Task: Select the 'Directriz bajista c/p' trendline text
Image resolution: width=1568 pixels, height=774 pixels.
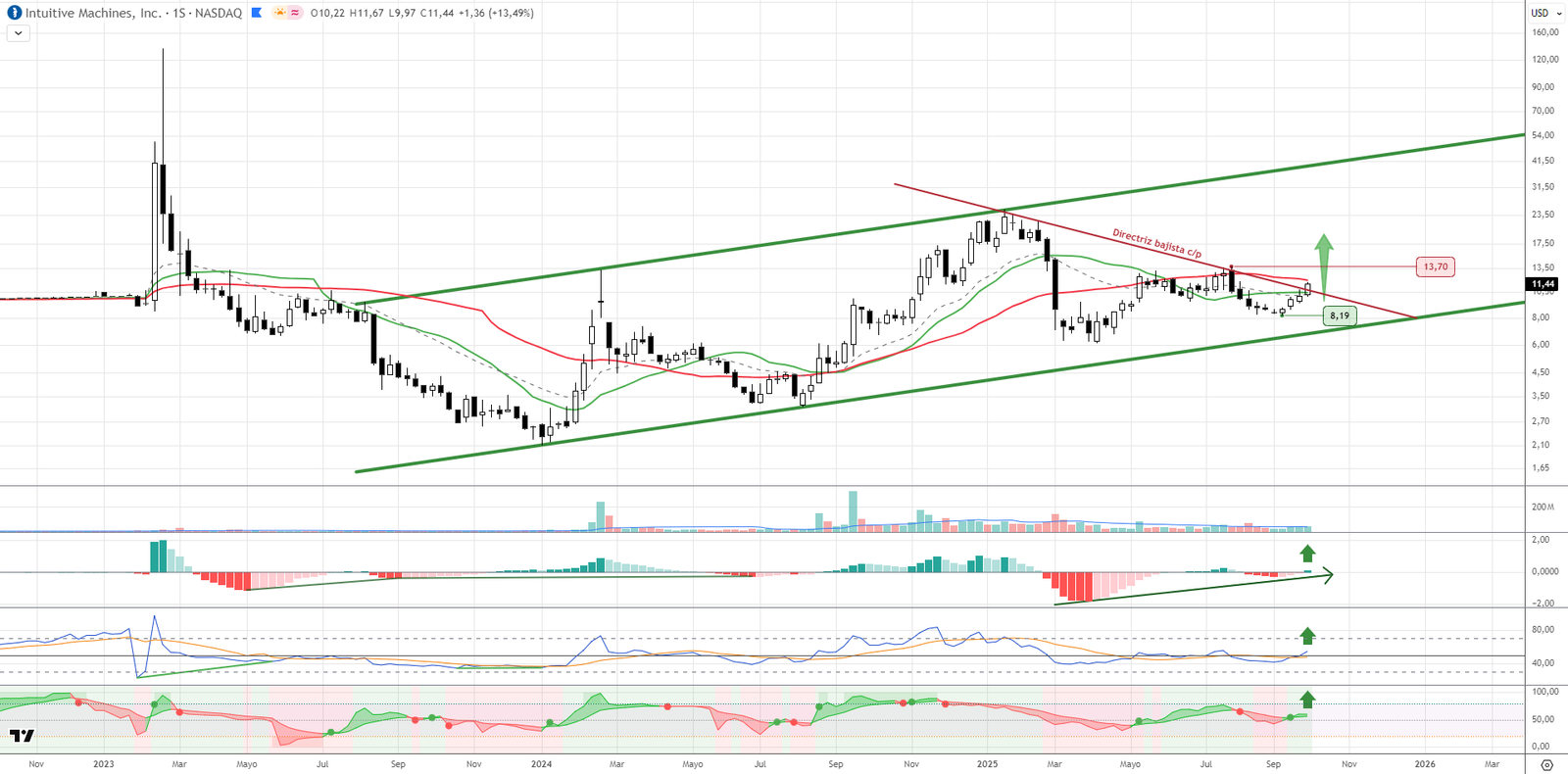Action: [x=1156, y=244]
